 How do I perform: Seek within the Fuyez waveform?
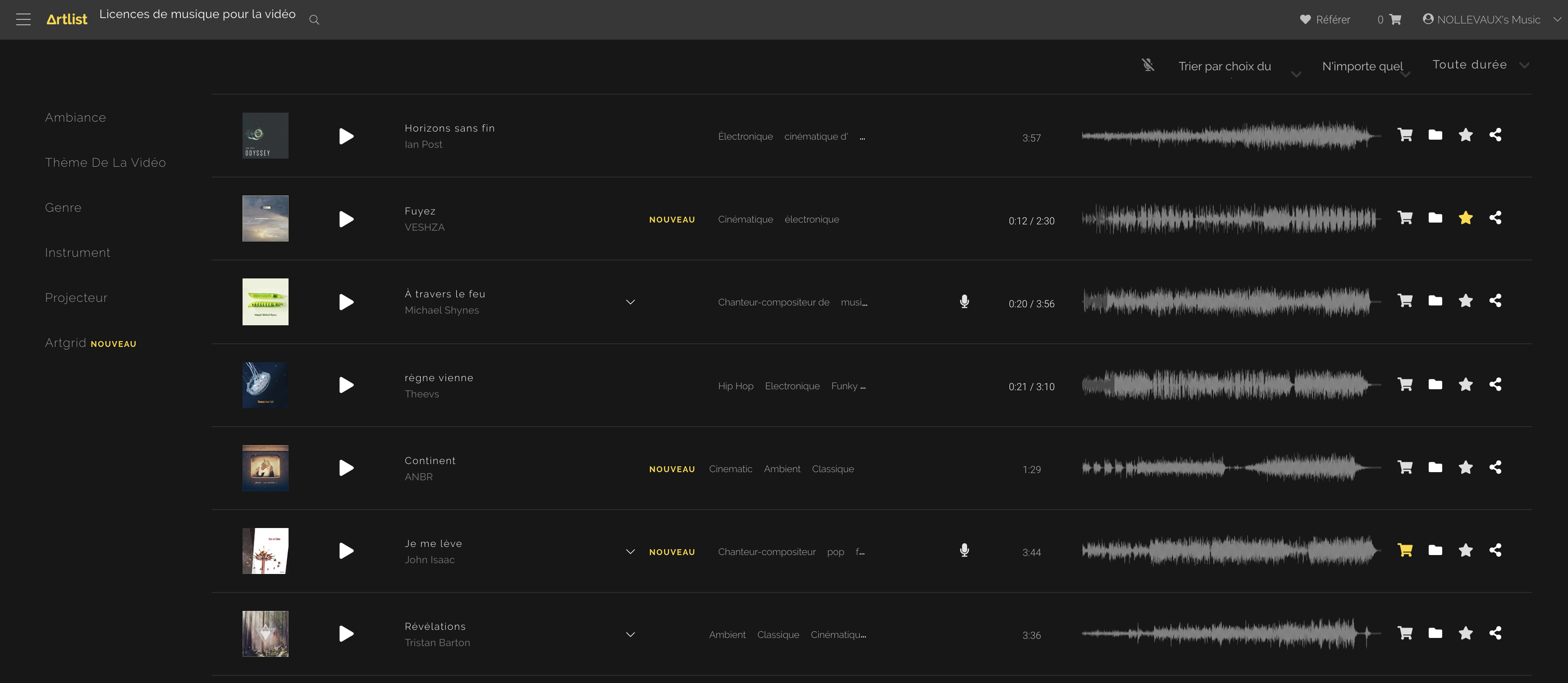point(1229,219)
